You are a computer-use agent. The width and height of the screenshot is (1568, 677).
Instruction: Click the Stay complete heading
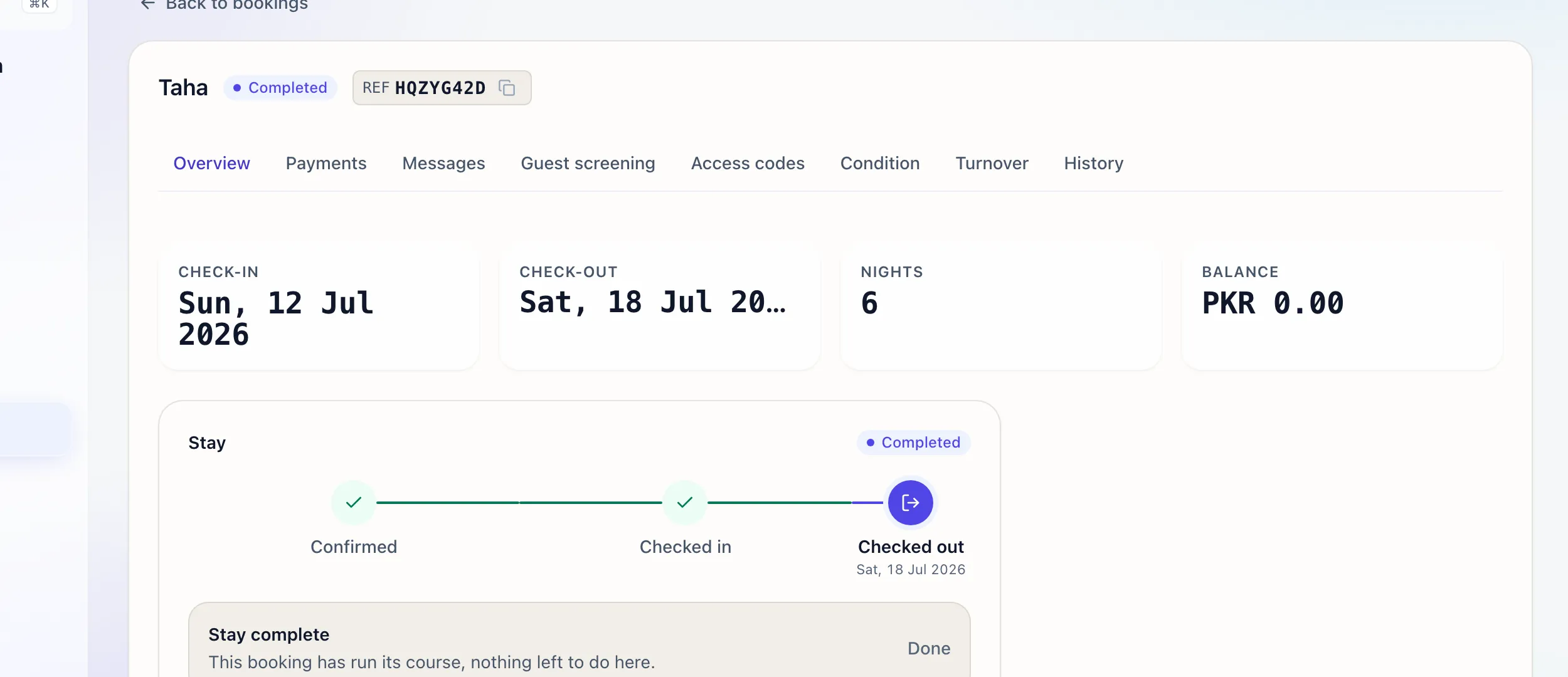(x=268, y=634)
